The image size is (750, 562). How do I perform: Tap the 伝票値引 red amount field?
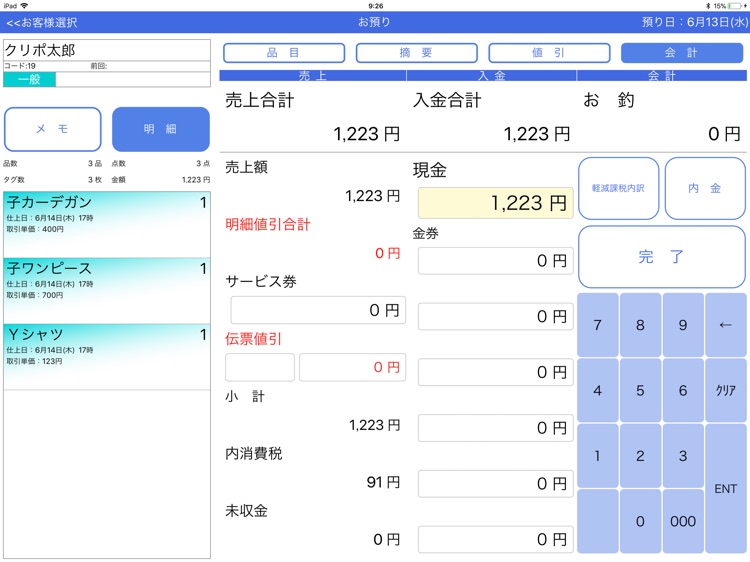pyautogui.click(x=353, y=367)
